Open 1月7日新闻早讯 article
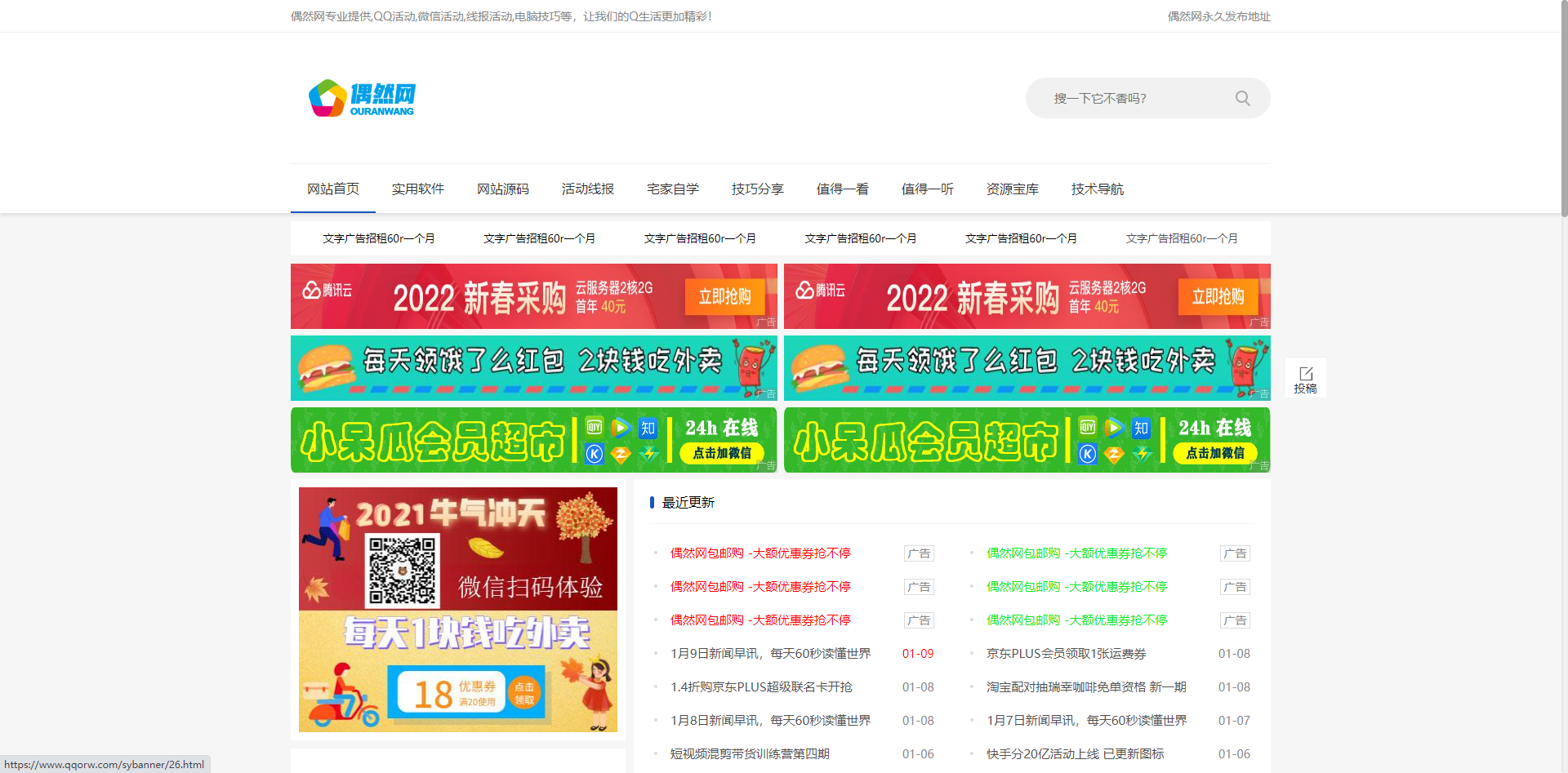Image resolution: width=1568 pixels, height=773 pixels. pyautogui.click(x=1086, y=721)
